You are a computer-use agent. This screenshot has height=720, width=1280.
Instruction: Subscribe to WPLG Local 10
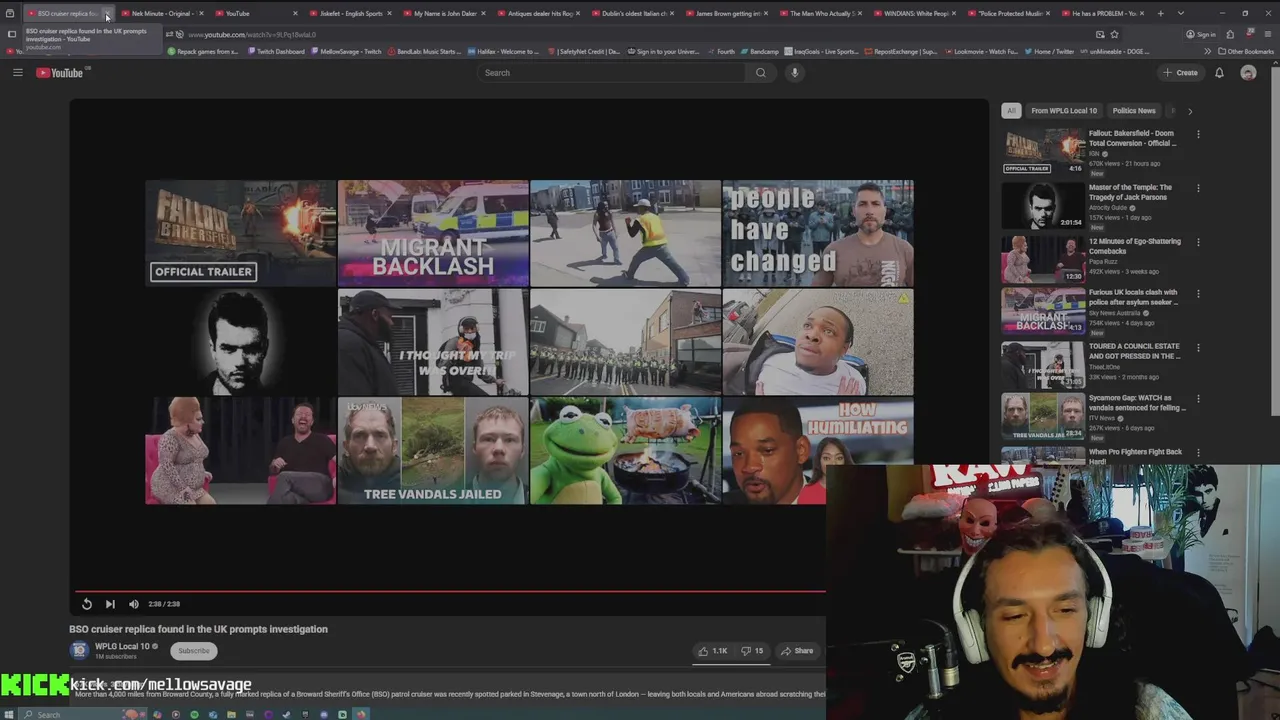pos(194,651)
